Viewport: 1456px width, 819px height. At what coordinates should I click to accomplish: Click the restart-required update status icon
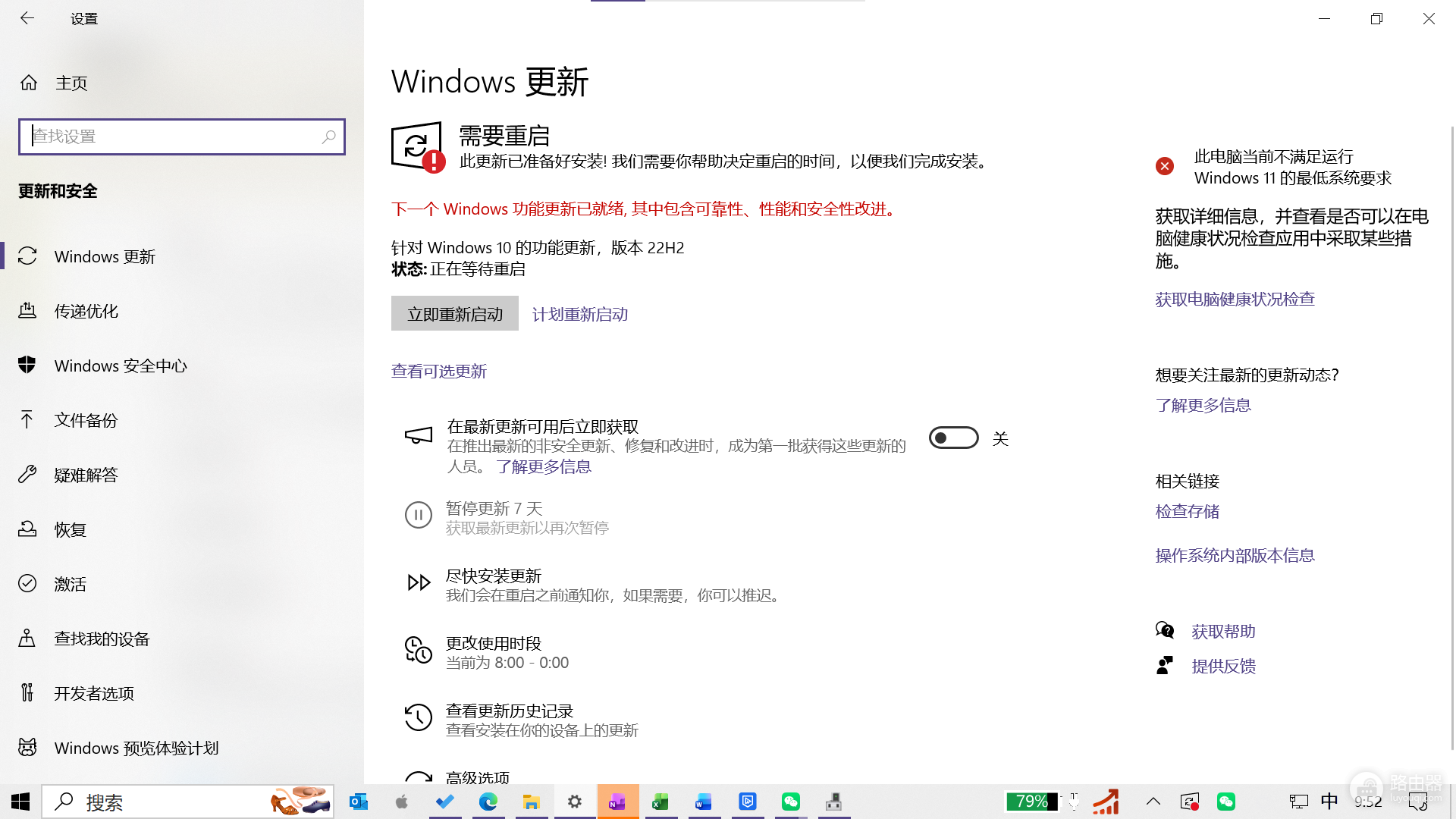tap(418, 147)
